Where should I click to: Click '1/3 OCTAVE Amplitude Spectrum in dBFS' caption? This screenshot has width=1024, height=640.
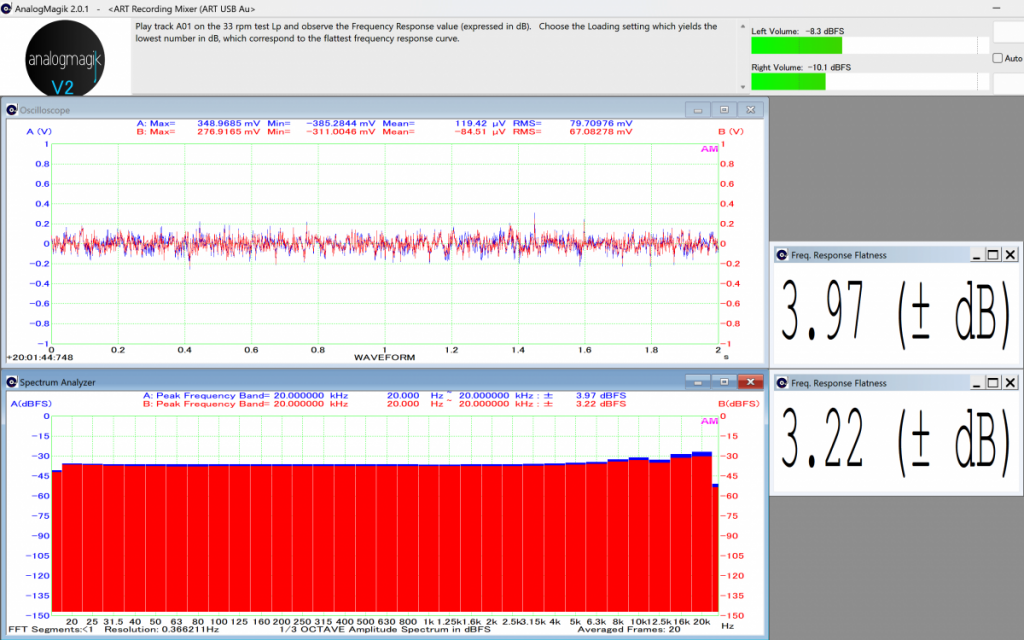point(385,630)
